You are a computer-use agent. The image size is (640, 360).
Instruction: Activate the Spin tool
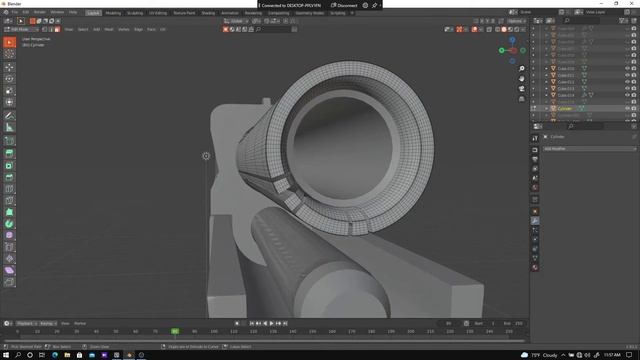tap(9, 224)
